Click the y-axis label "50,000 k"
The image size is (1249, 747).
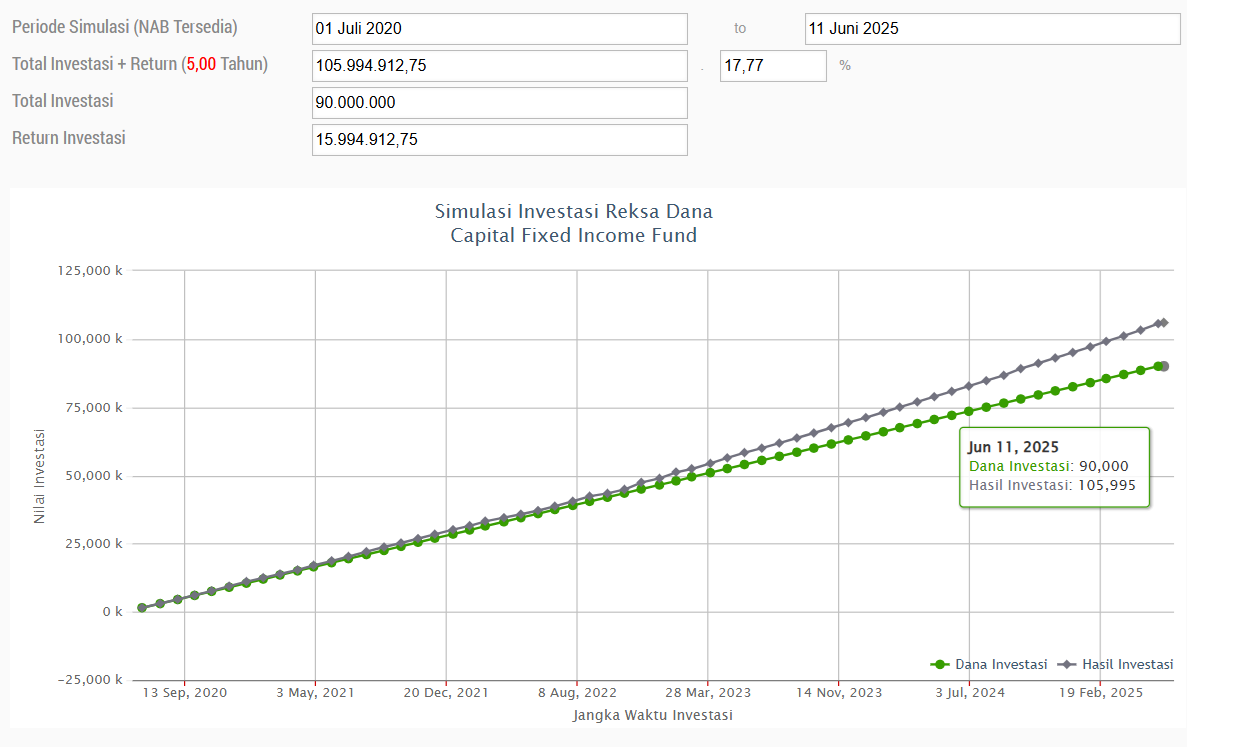coord(94,476)
